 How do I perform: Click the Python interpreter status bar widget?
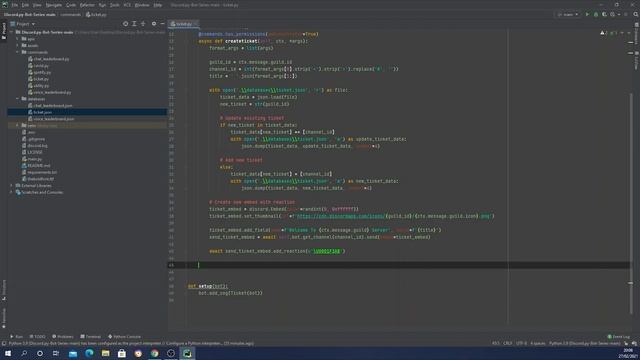click(x=584, y=343)
